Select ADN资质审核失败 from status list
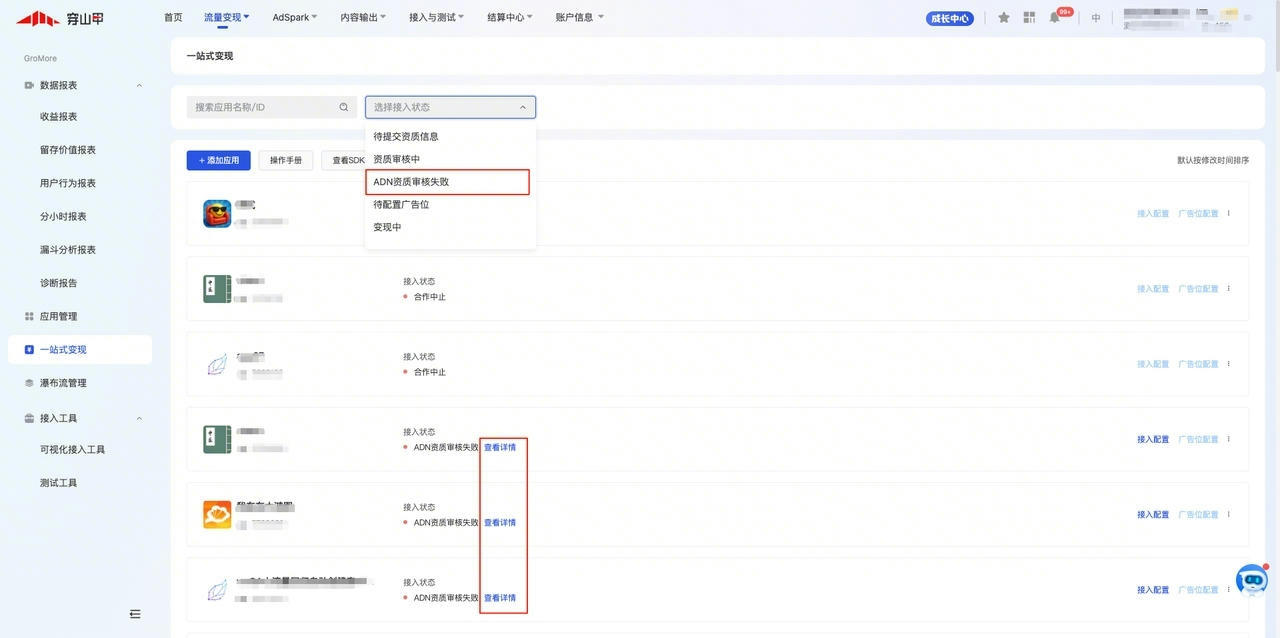Viewport: 1280px width, 638px height. click(x=411, y=182)
